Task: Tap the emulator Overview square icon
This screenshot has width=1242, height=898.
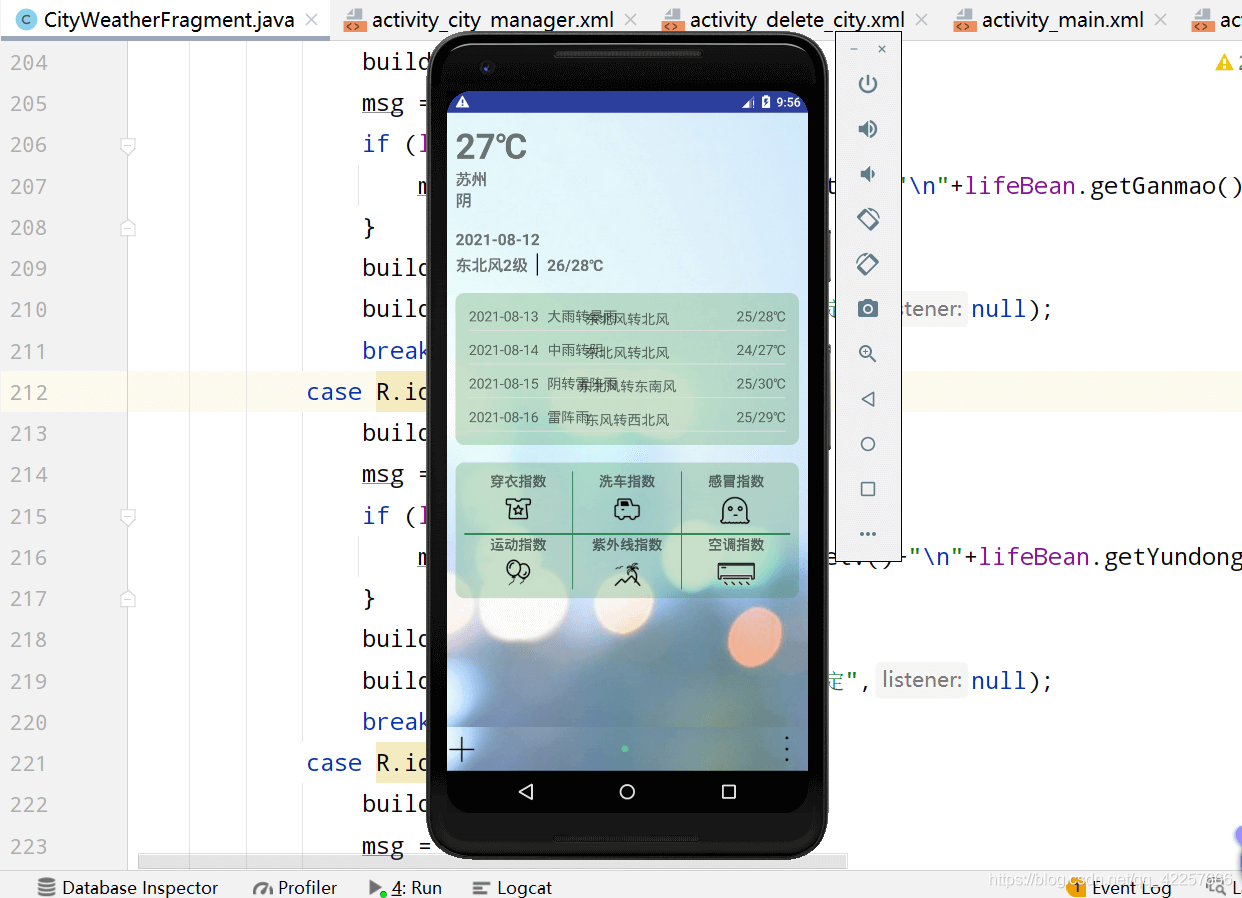Action: pyautogui.click(x=867, y=488)
